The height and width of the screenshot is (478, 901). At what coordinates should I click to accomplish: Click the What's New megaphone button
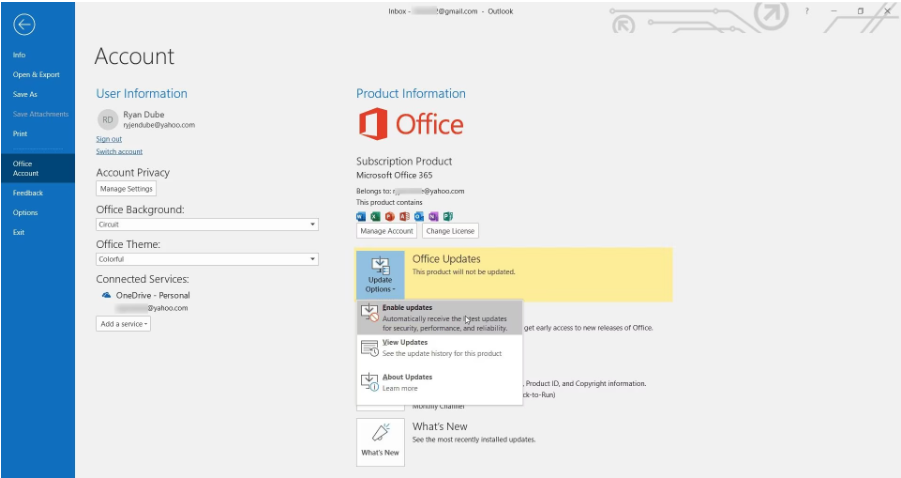[x=380, y=442]
